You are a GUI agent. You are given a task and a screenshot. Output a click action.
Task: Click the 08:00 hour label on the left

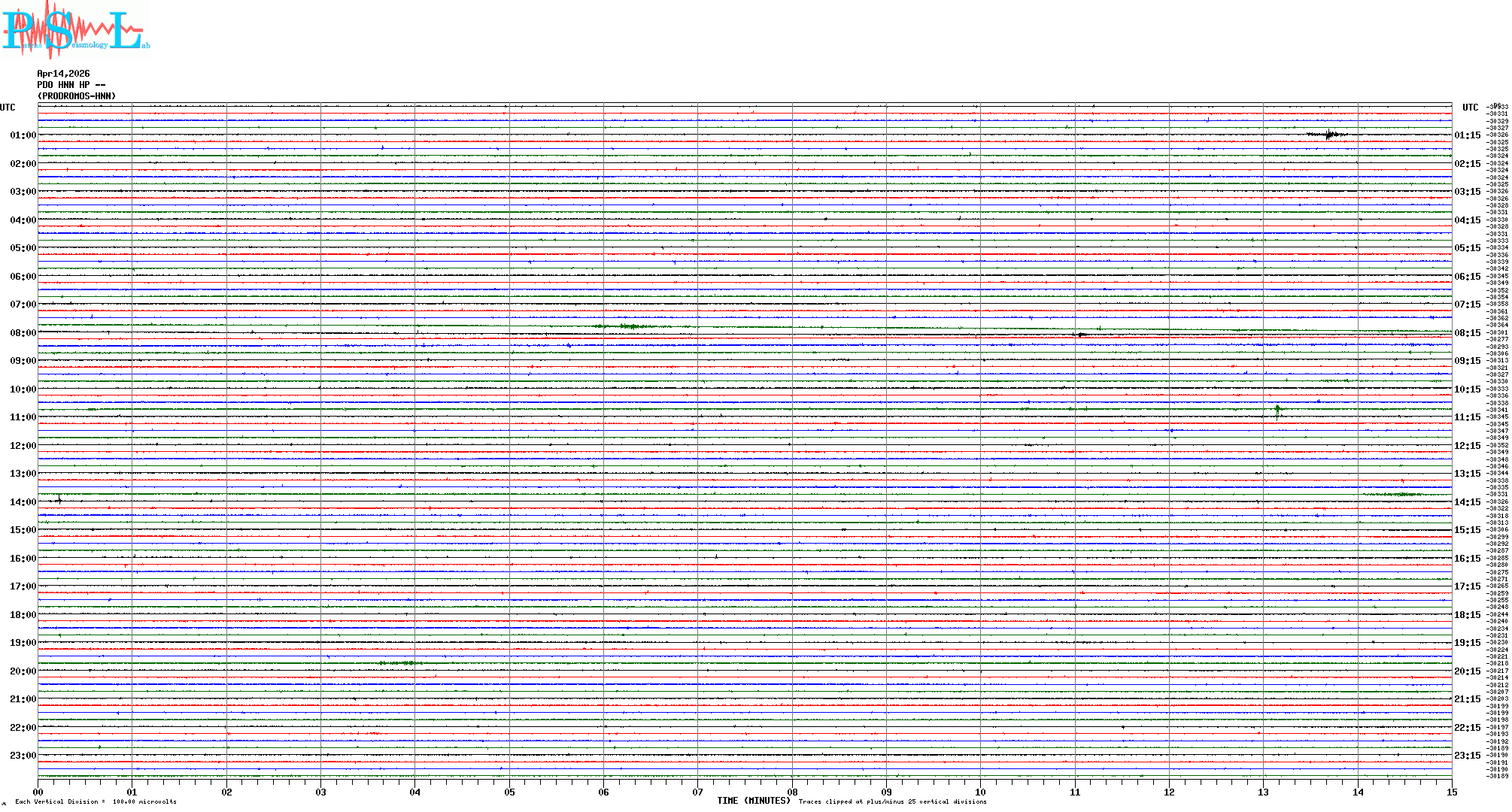tap(23, 333)
